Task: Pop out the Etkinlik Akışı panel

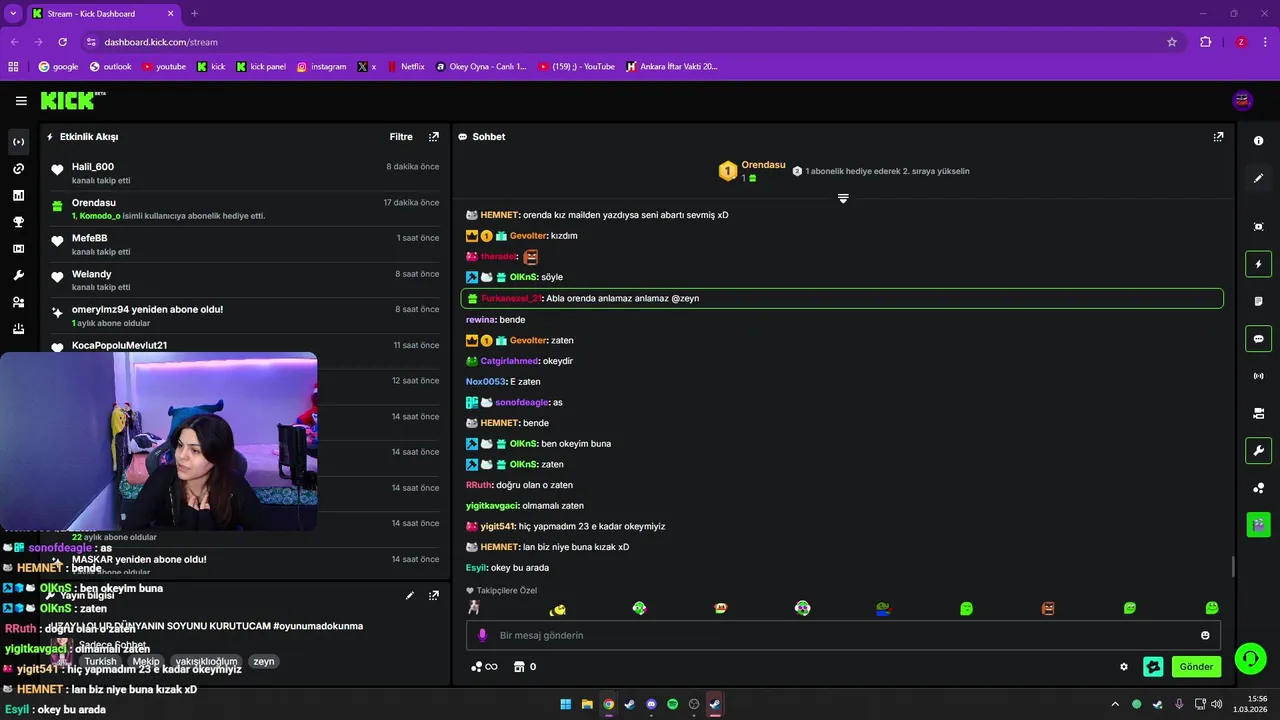Action: click(433, 137)
